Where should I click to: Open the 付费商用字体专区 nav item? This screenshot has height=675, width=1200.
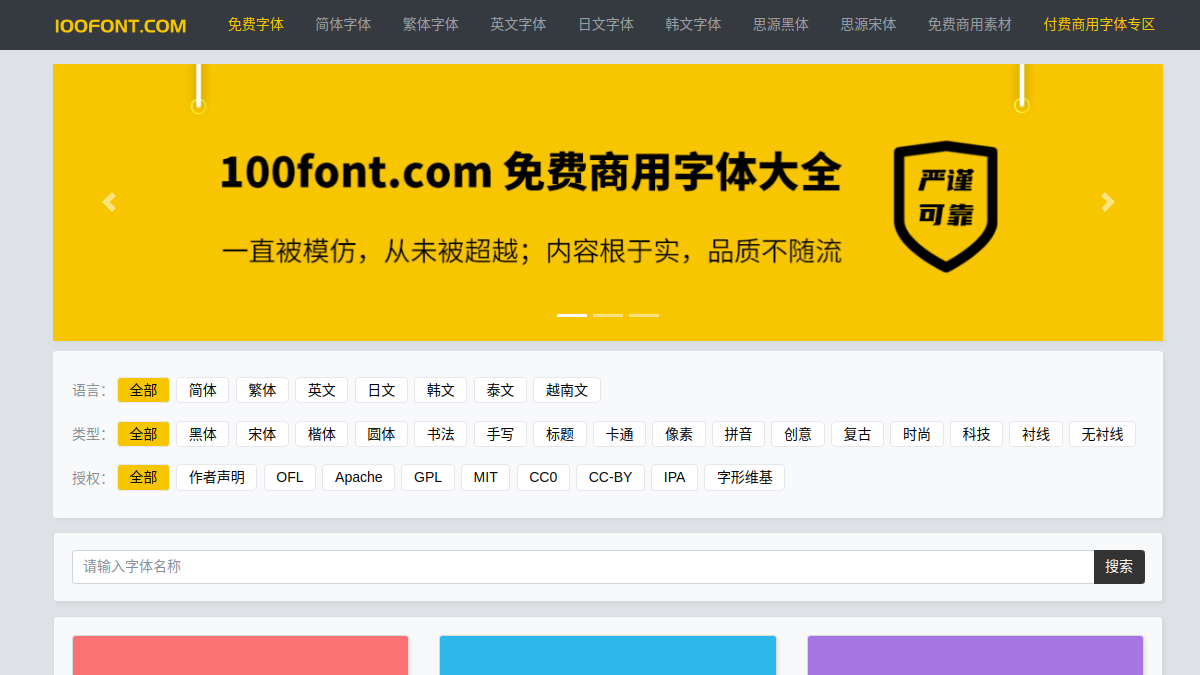click(1099, 24)
